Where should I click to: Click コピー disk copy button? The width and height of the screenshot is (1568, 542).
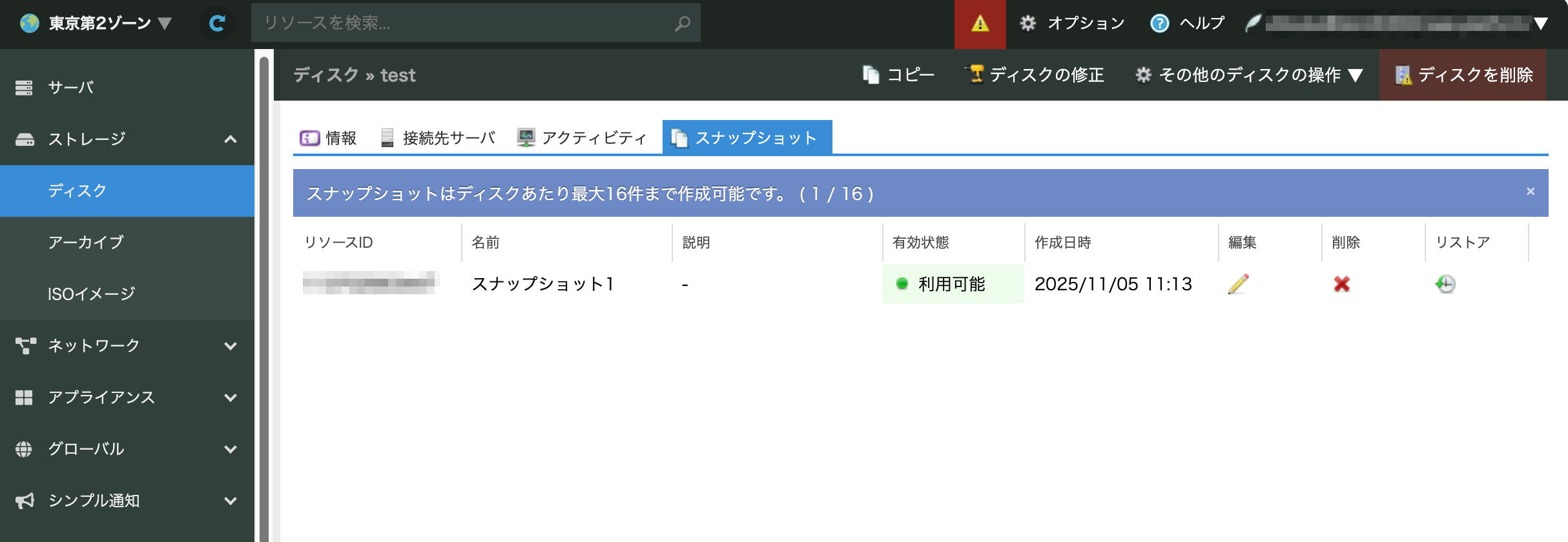(x=899, y=75)
